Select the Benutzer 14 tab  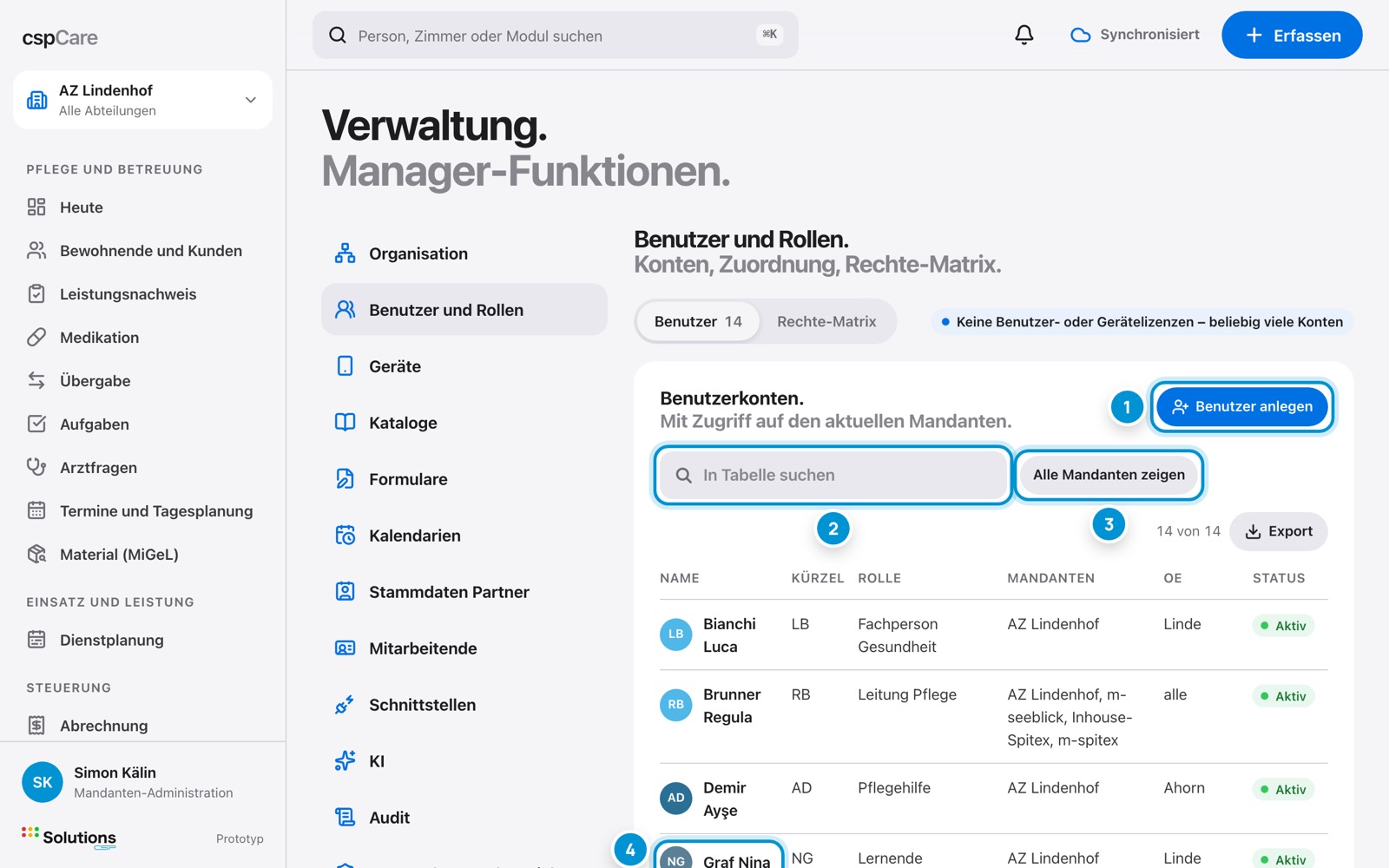pyautogui.click(x=698, y=322)
